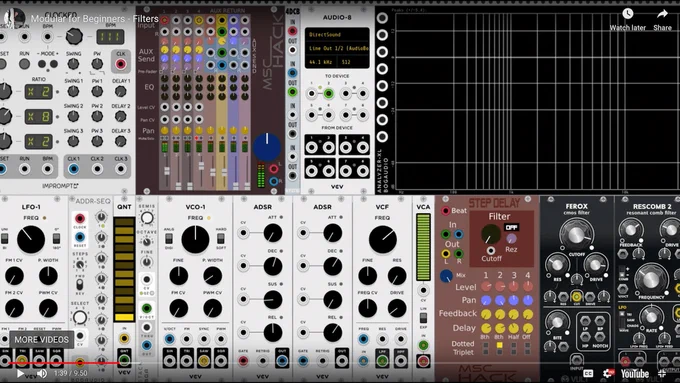This screenshot has height=383, width=680.
Task: Click the blue master volume knob on the mixer
Action: (267, 147)
